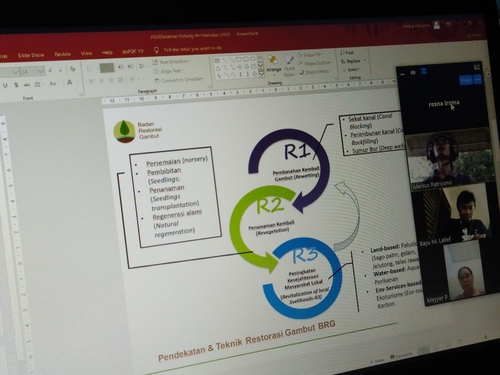The image size is (500, 375).
Task: Open the Shape Fill dropdown
Action: [x=310, y=55]
